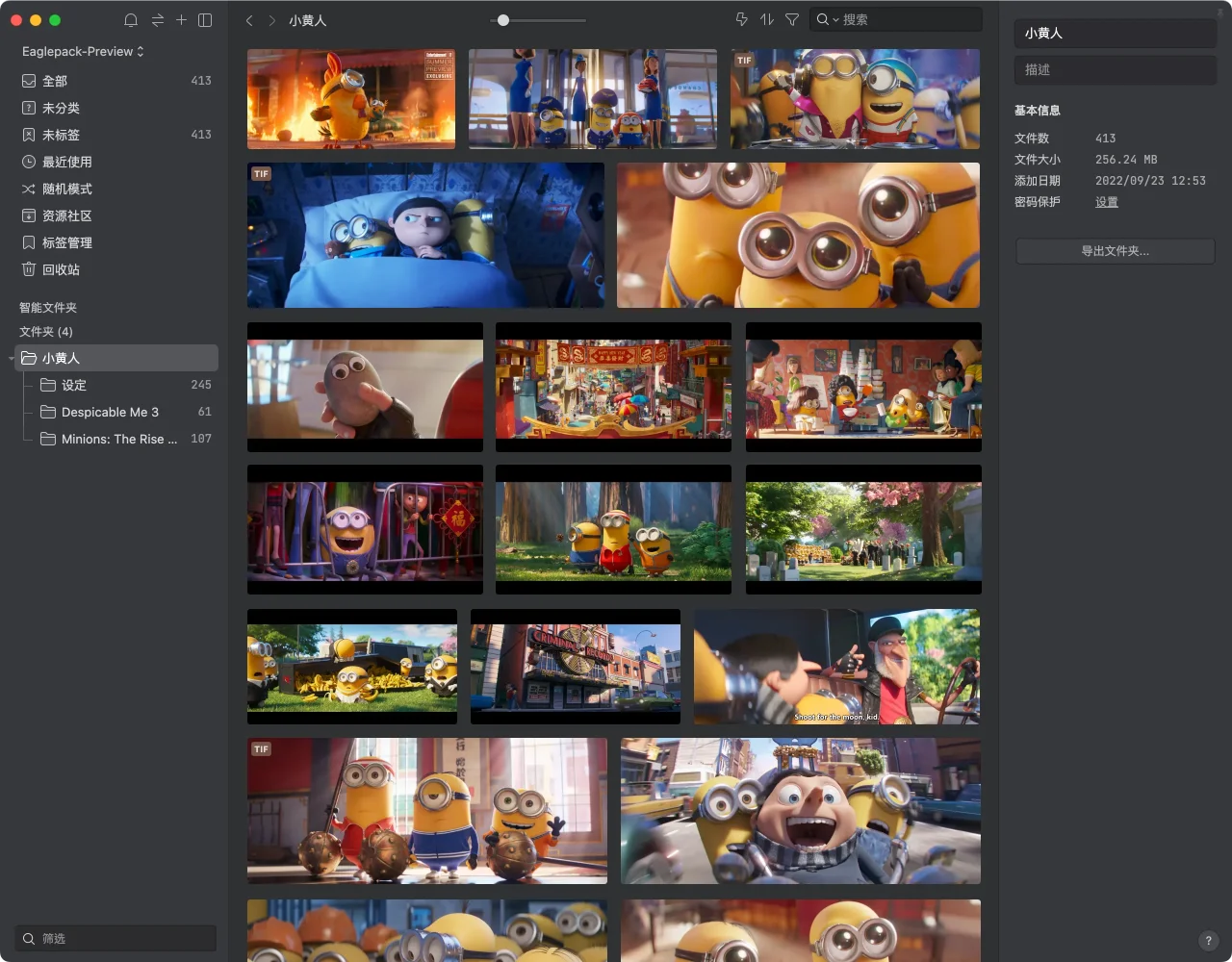Select 全部 in the sidebar
This screenshot has height=962, width=1232.
117,81
